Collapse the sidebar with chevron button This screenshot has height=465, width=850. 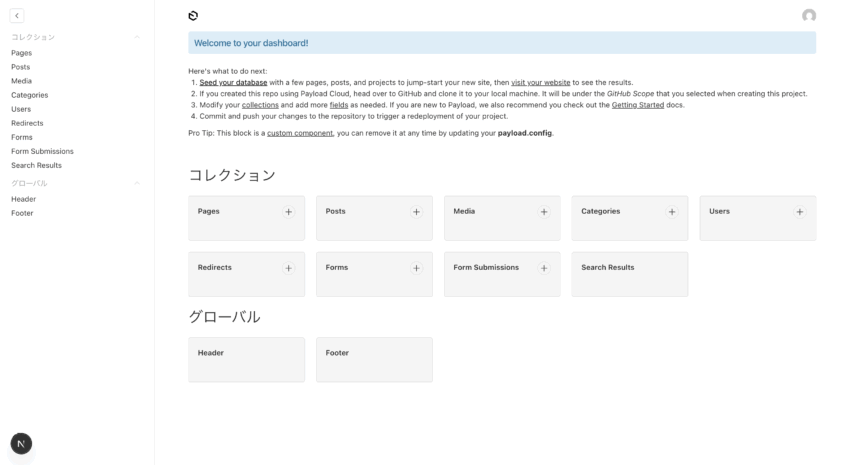pos(17,15)
